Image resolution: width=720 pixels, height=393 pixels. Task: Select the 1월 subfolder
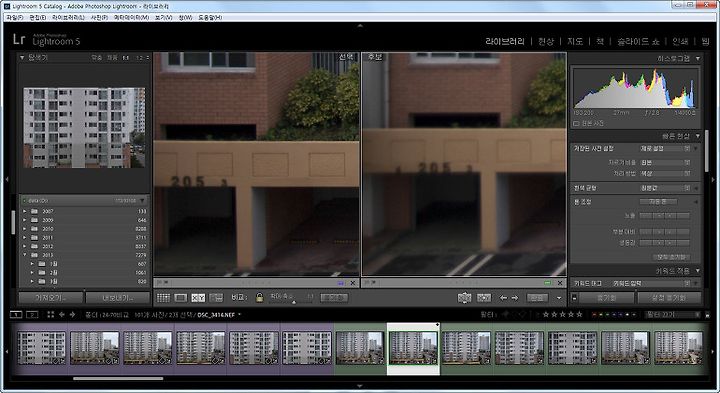coord(84,264)
